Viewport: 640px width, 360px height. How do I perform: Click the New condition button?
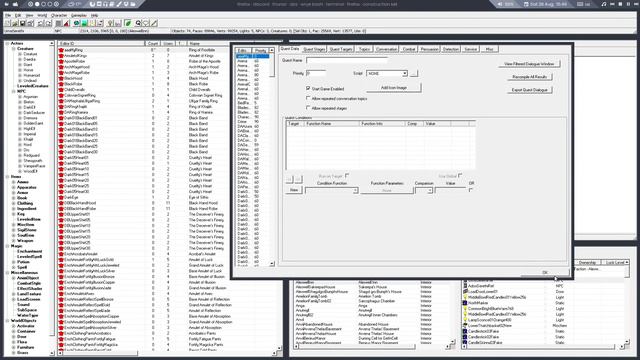click(294, 190)
